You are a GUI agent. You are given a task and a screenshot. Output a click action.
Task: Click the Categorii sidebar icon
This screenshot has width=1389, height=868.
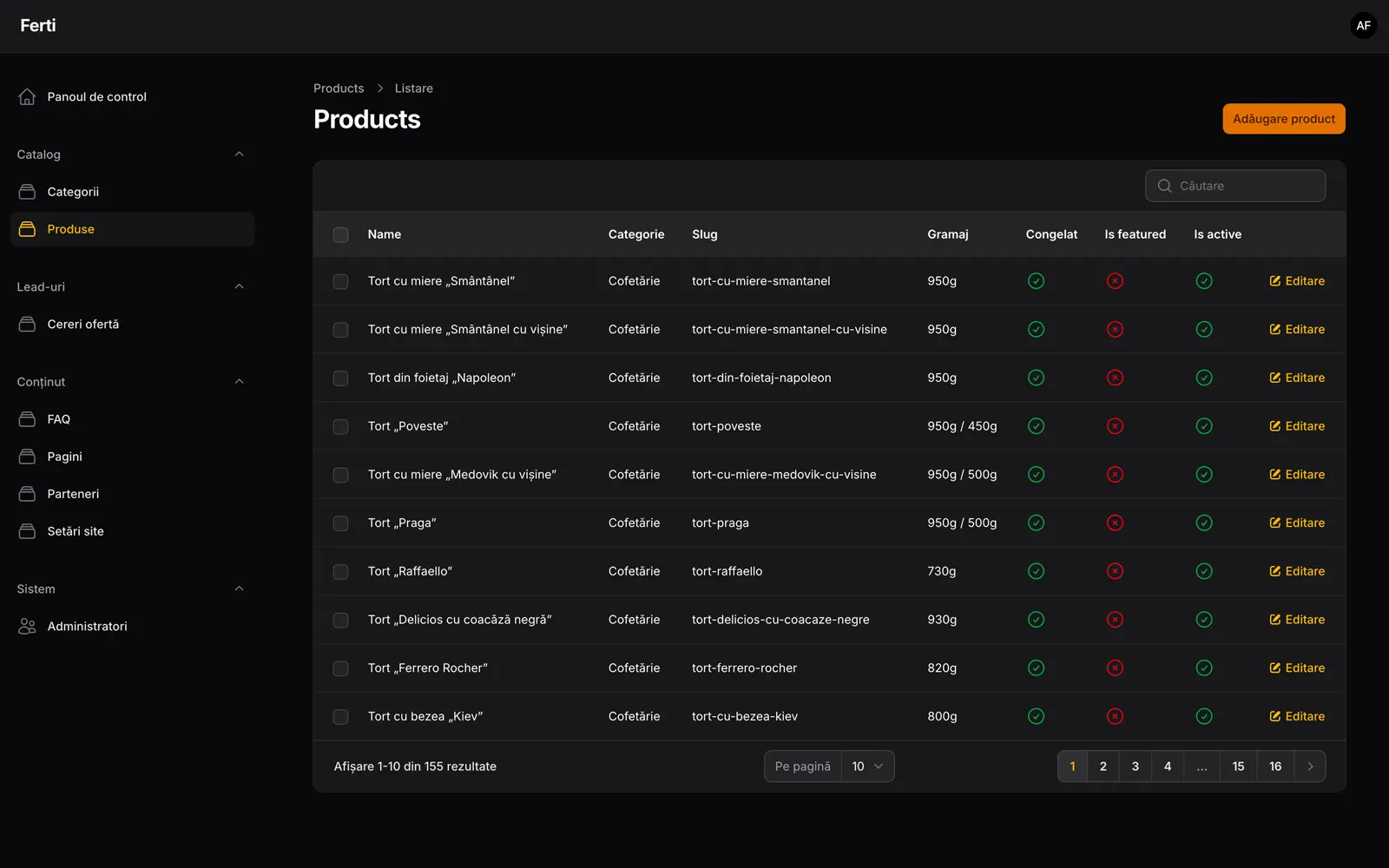click(27, 192)
